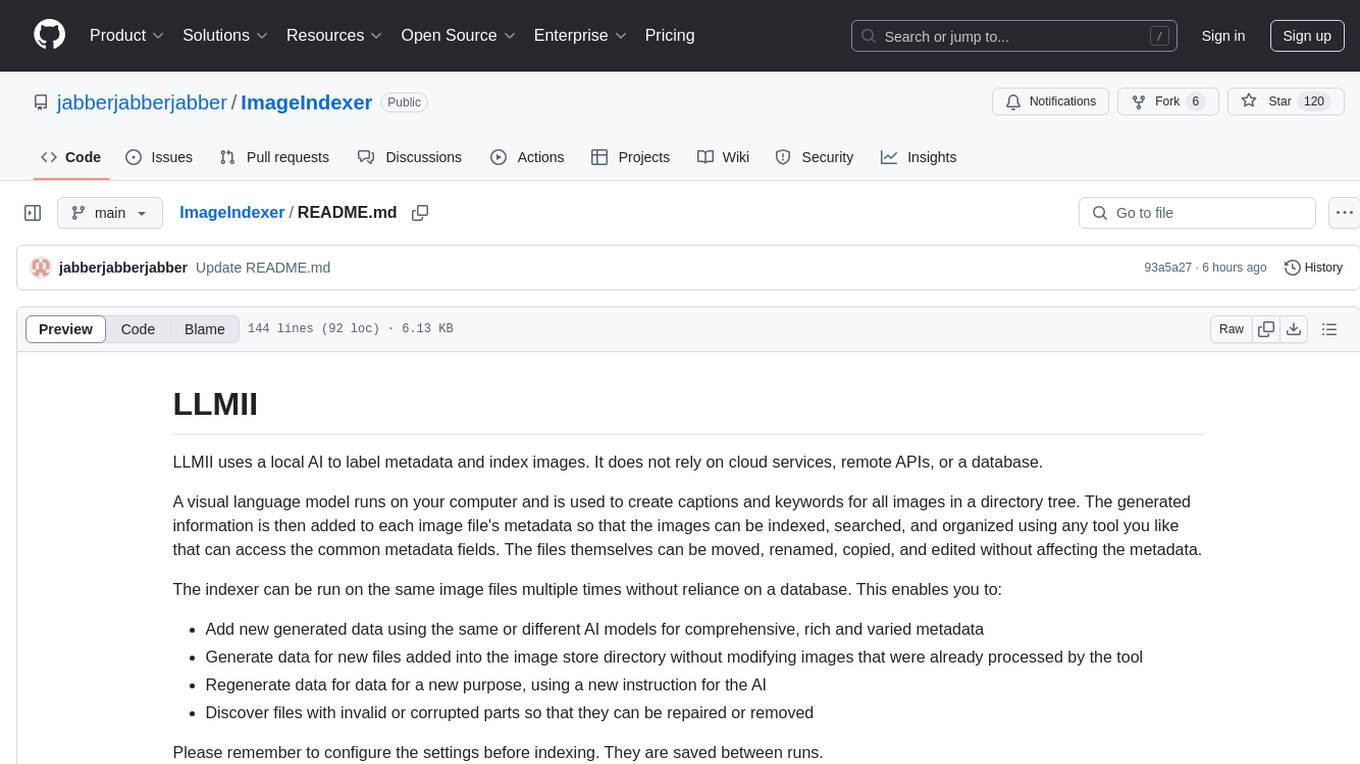Go to ImageIndexer in file breadcrumb
This screenshot has width=1360, height=764.
click(232, 212)
